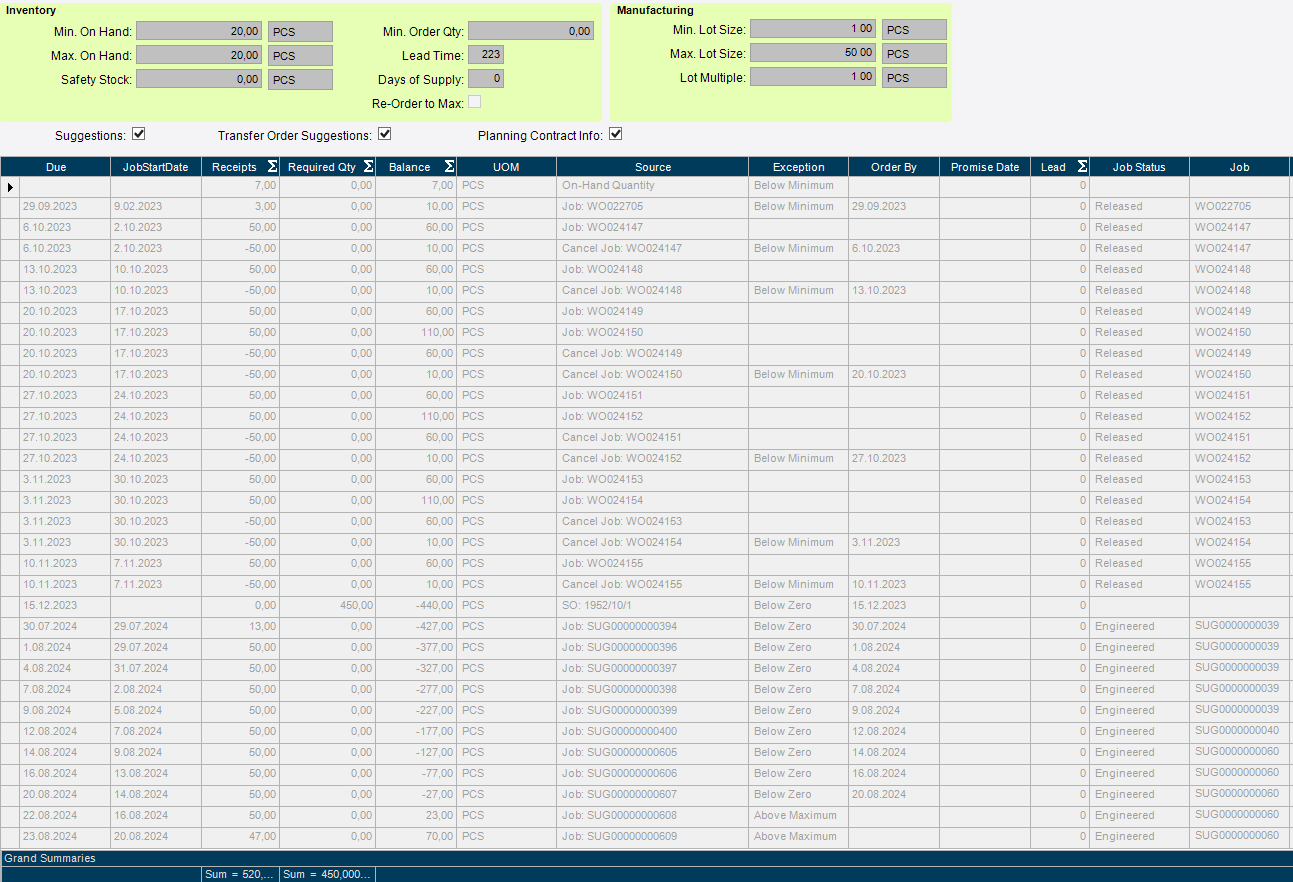Click the 9.02.2023 JobStartDate cell
Screen dimensions: 1293x882
pos(156,207)
